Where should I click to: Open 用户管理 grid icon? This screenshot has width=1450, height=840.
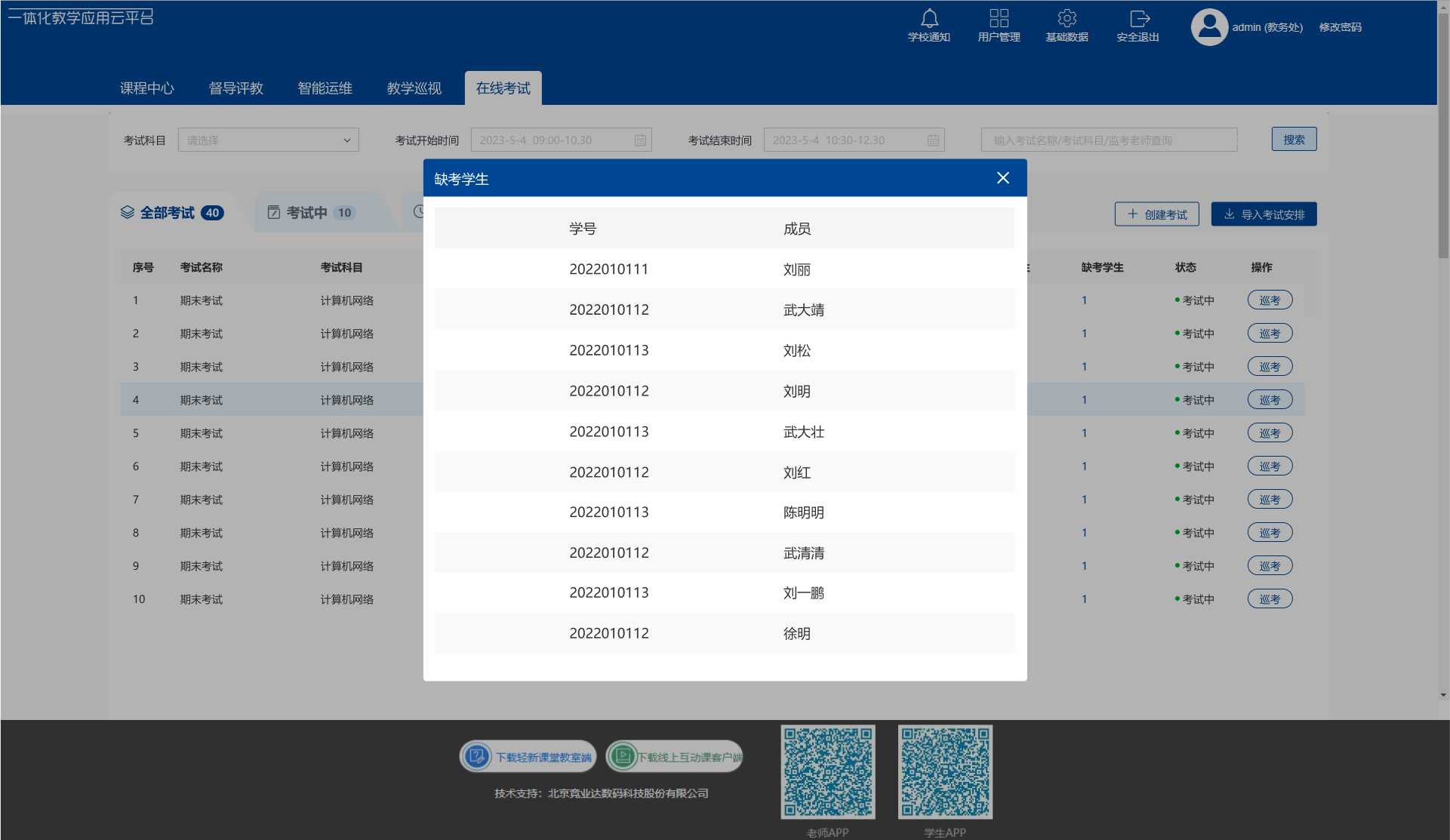999,18
